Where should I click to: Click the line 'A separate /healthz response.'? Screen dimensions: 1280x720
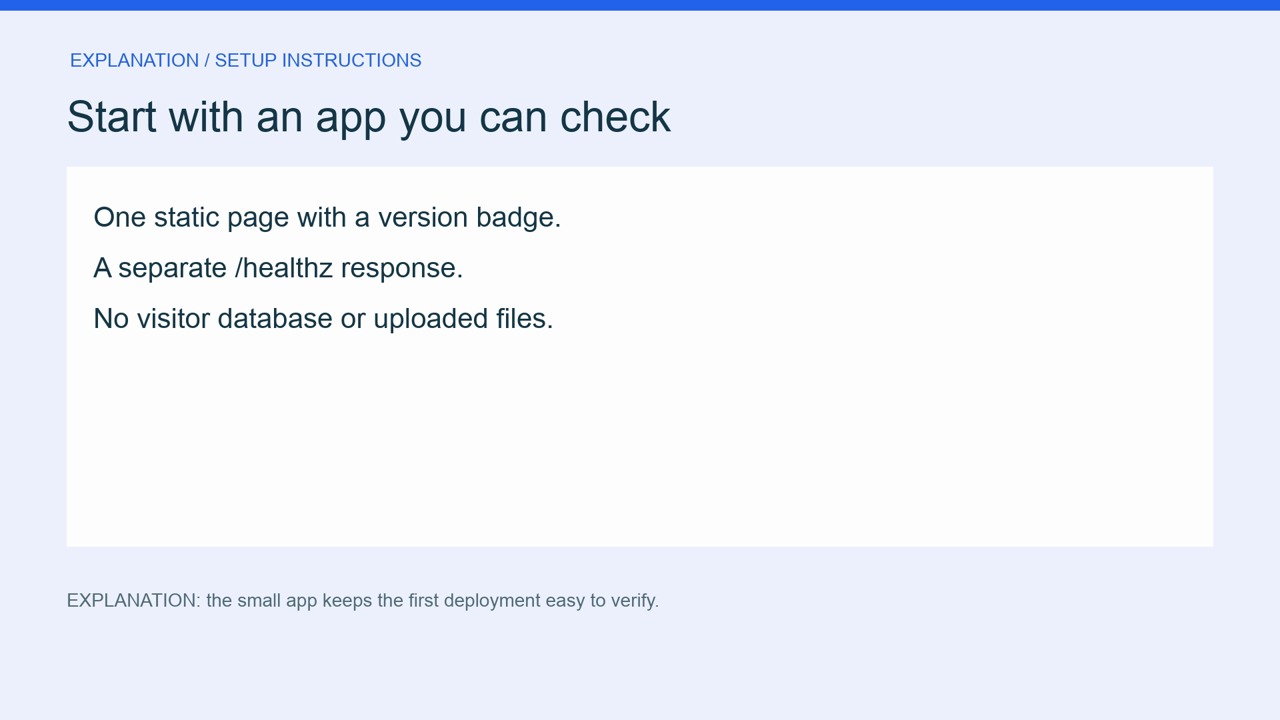click(x=278, y=268)
